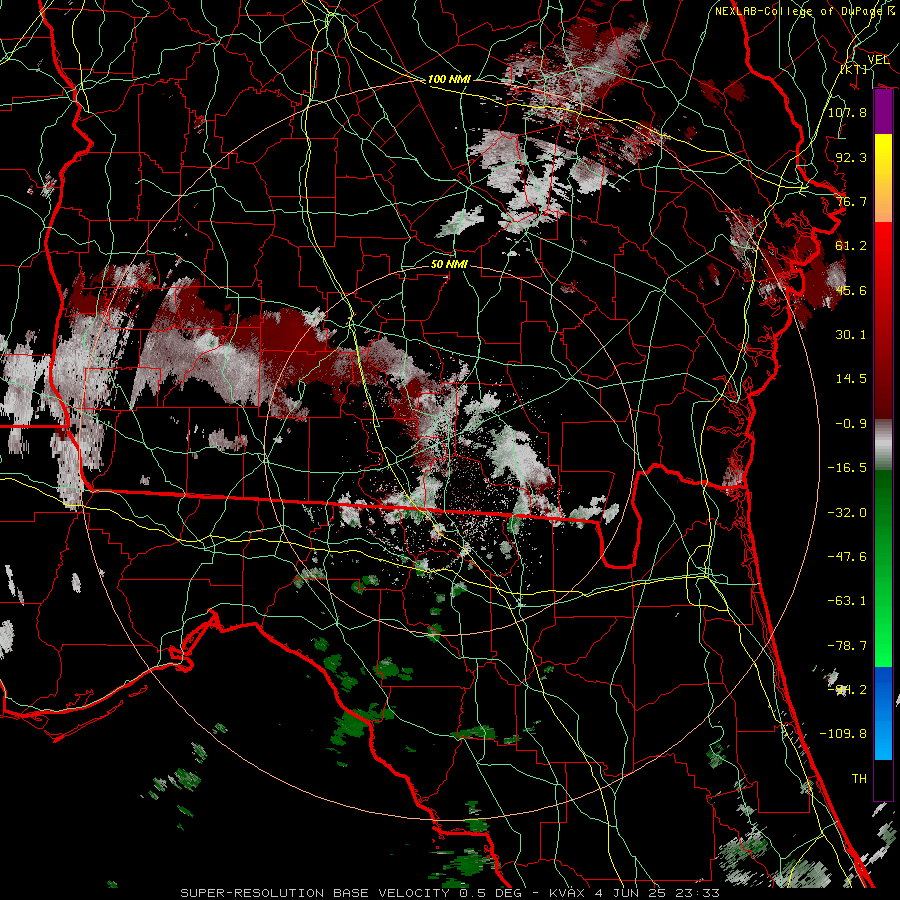Click the 107.8 legend value
The height and width of the screenshot is (900, 900).
tap(847, 112)
